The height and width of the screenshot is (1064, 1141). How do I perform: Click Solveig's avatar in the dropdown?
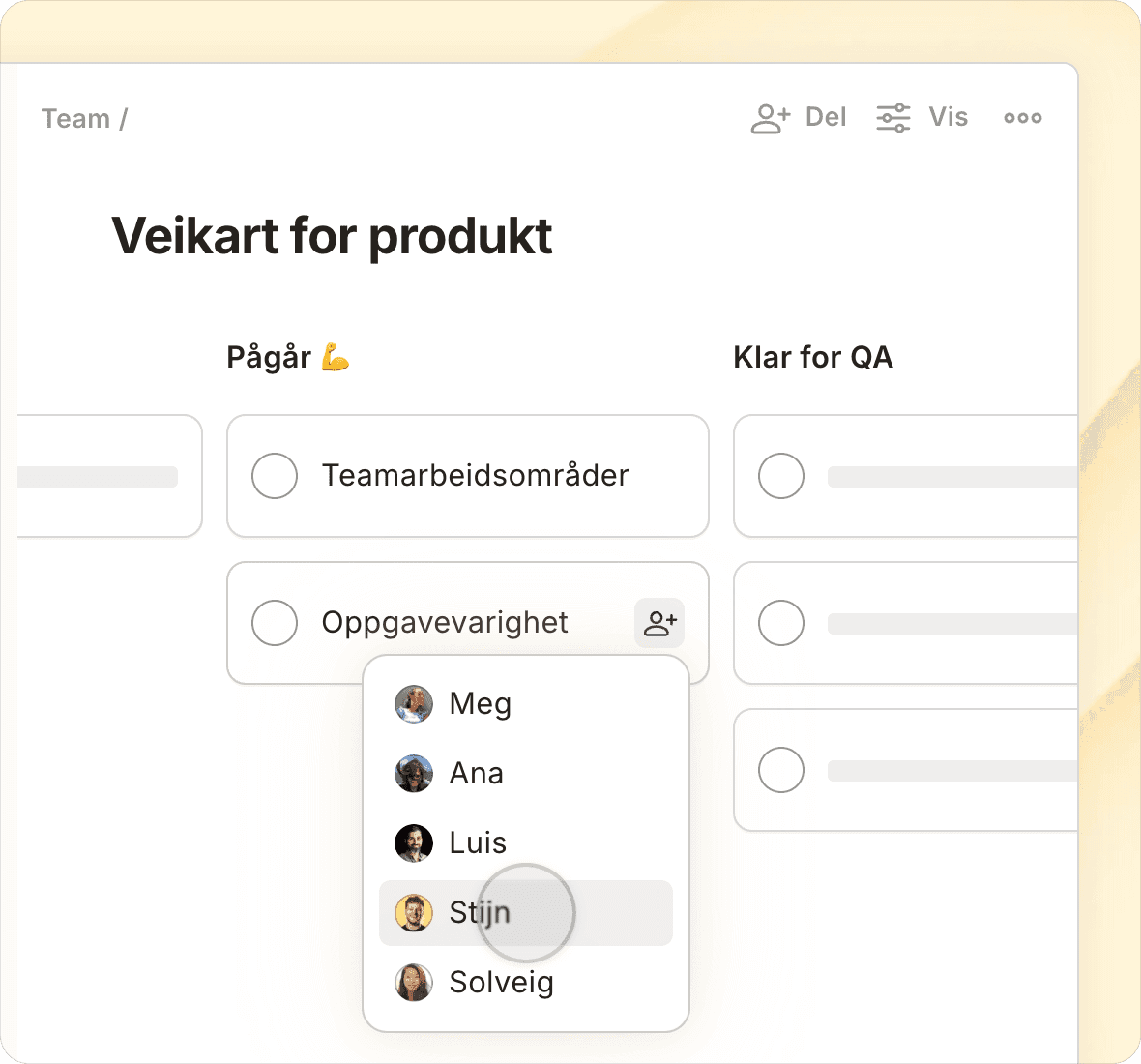click(414, 983)
